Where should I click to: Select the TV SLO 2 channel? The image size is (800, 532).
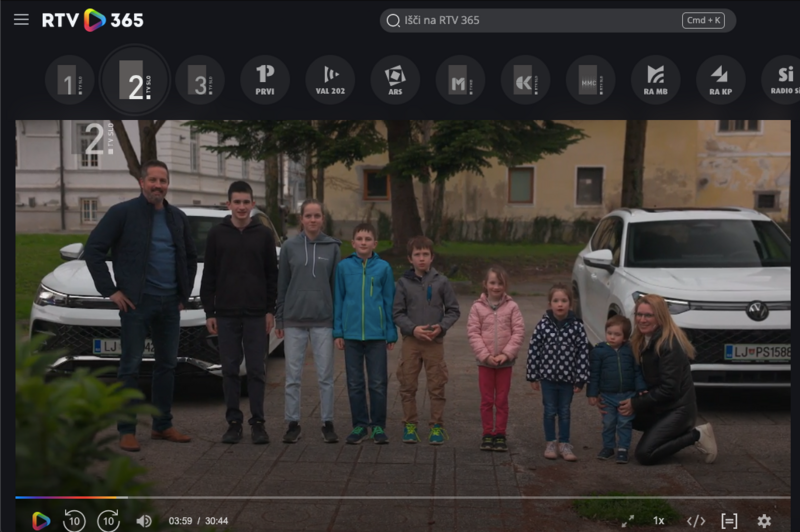click(x=135, y=80)
